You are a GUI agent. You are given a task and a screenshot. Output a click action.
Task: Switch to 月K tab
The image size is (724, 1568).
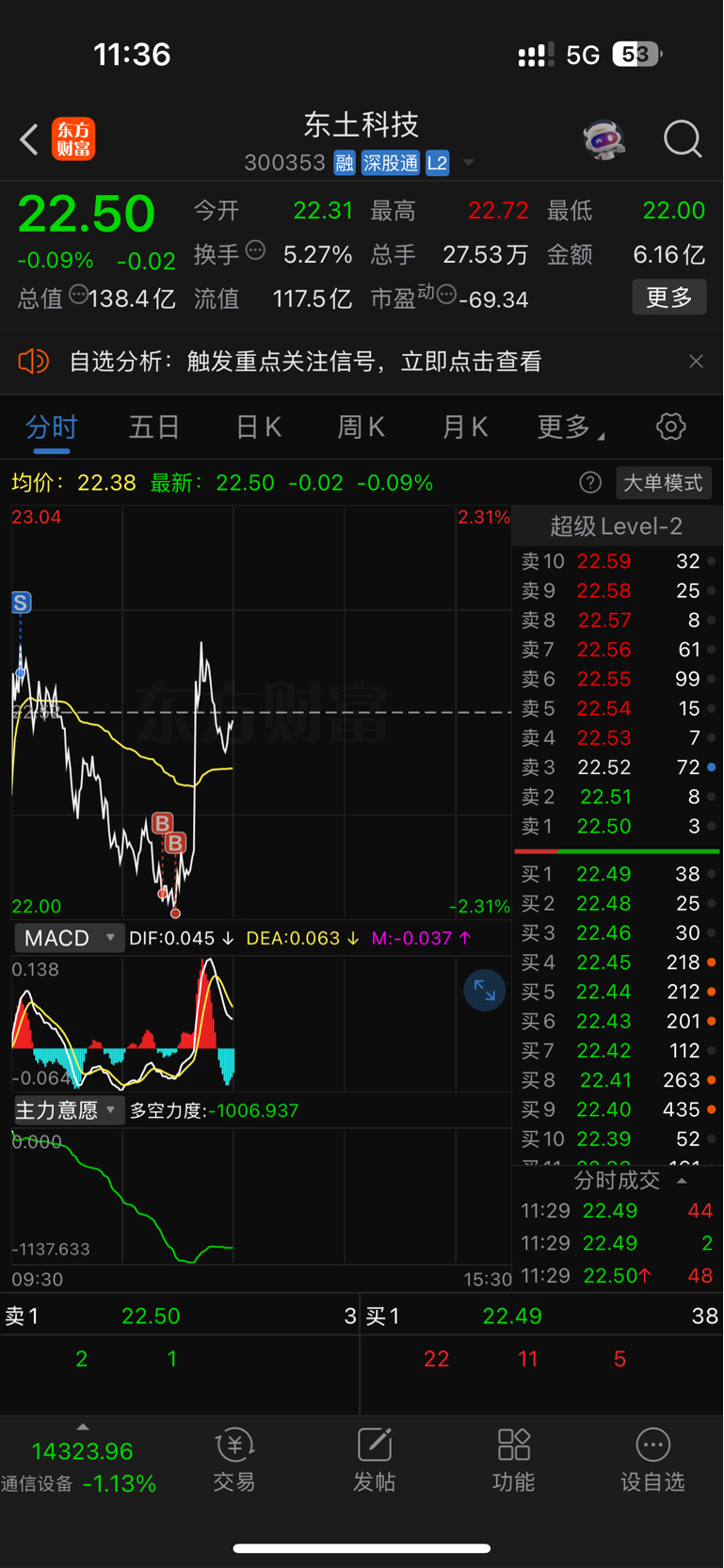coord(465,427)
